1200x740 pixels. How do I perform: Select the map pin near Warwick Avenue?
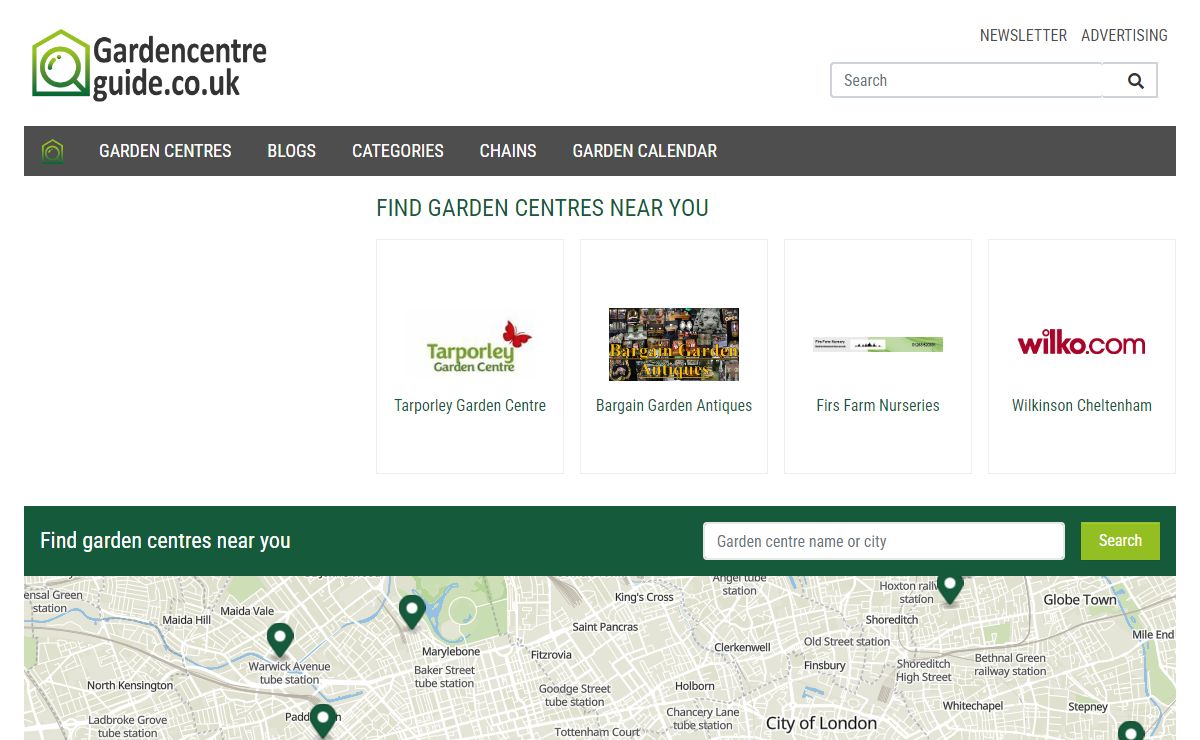click(280, 639)
